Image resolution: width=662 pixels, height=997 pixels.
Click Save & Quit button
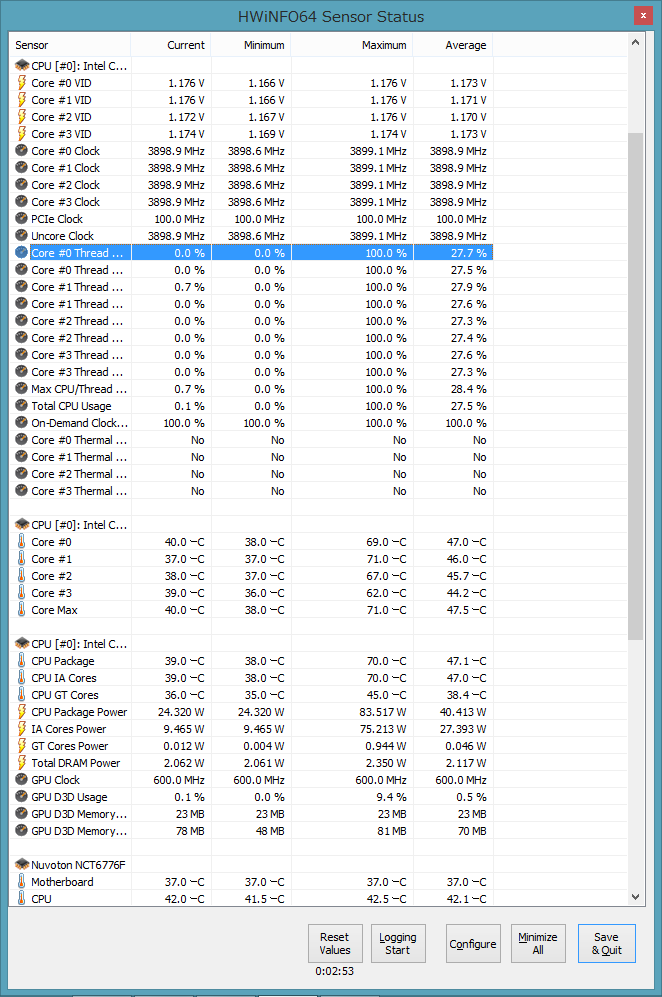607,944
